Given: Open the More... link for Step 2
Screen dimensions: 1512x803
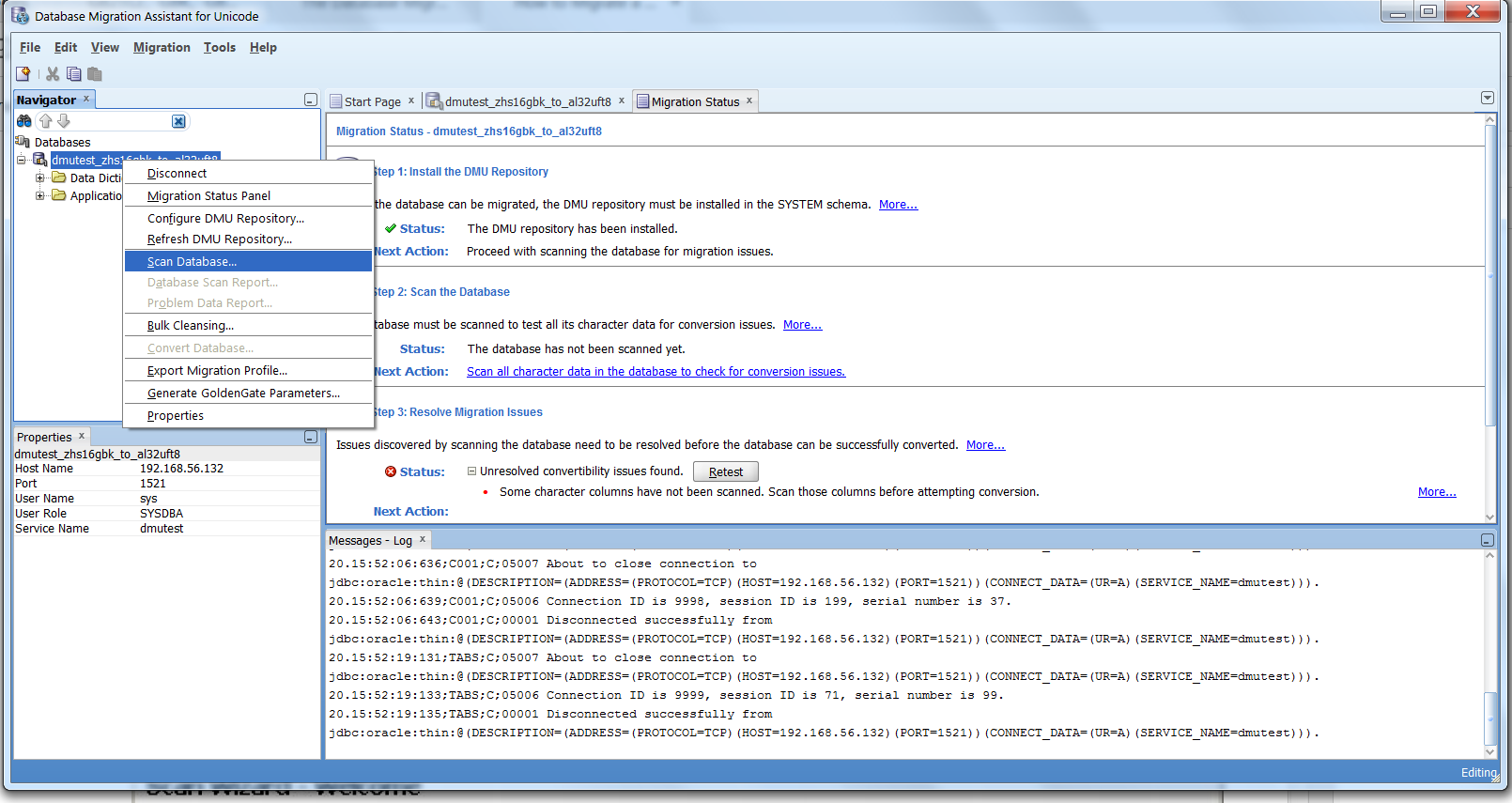Looking at the screenshot, I should coord(802,324).
